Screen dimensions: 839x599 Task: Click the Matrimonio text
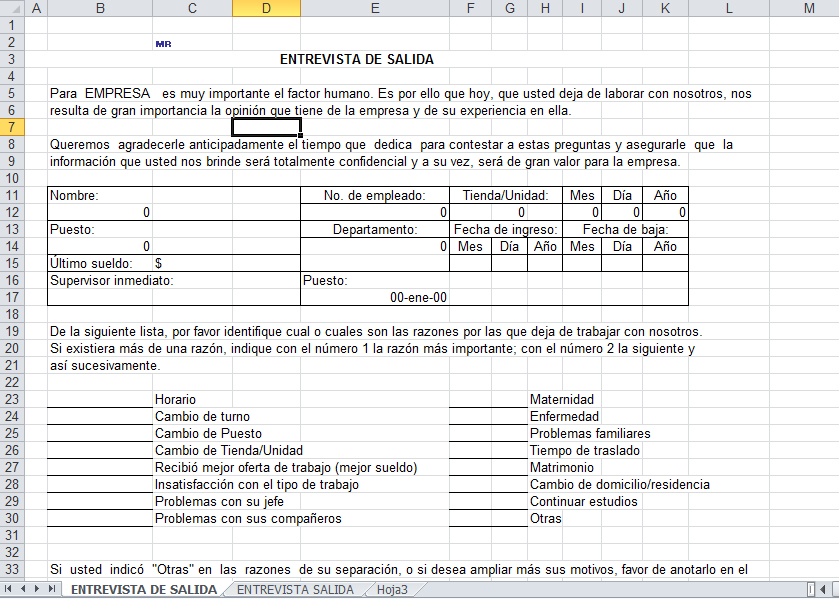point(562,467)
